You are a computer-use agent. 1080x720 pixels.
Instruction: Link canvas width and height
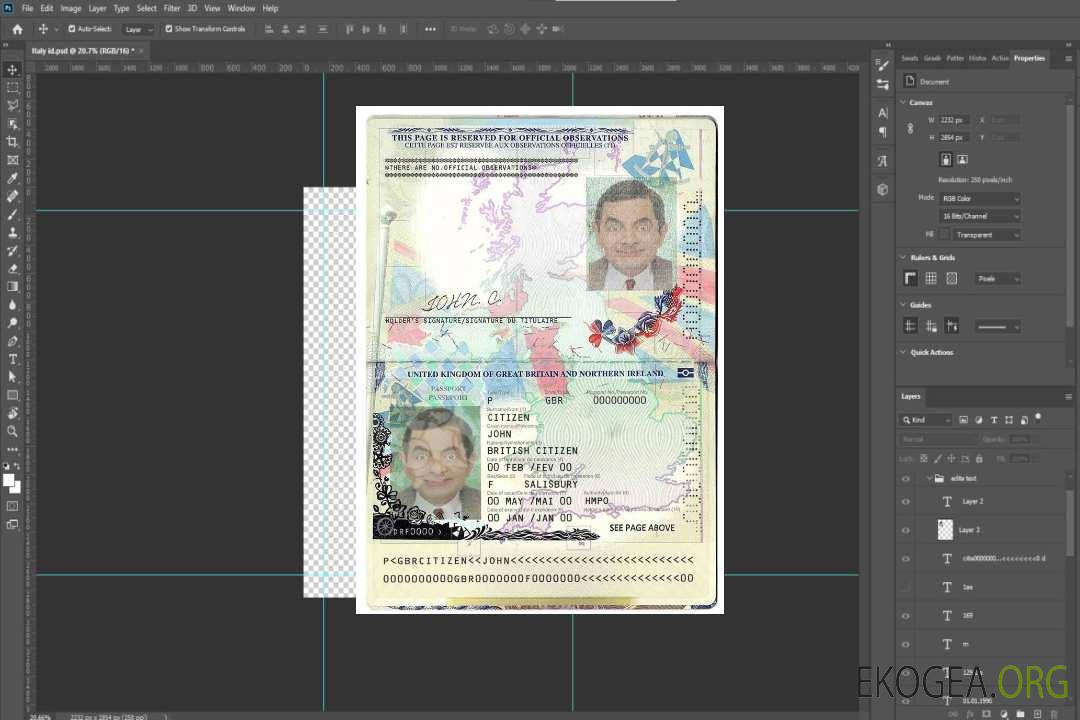(x=910, y=128)
